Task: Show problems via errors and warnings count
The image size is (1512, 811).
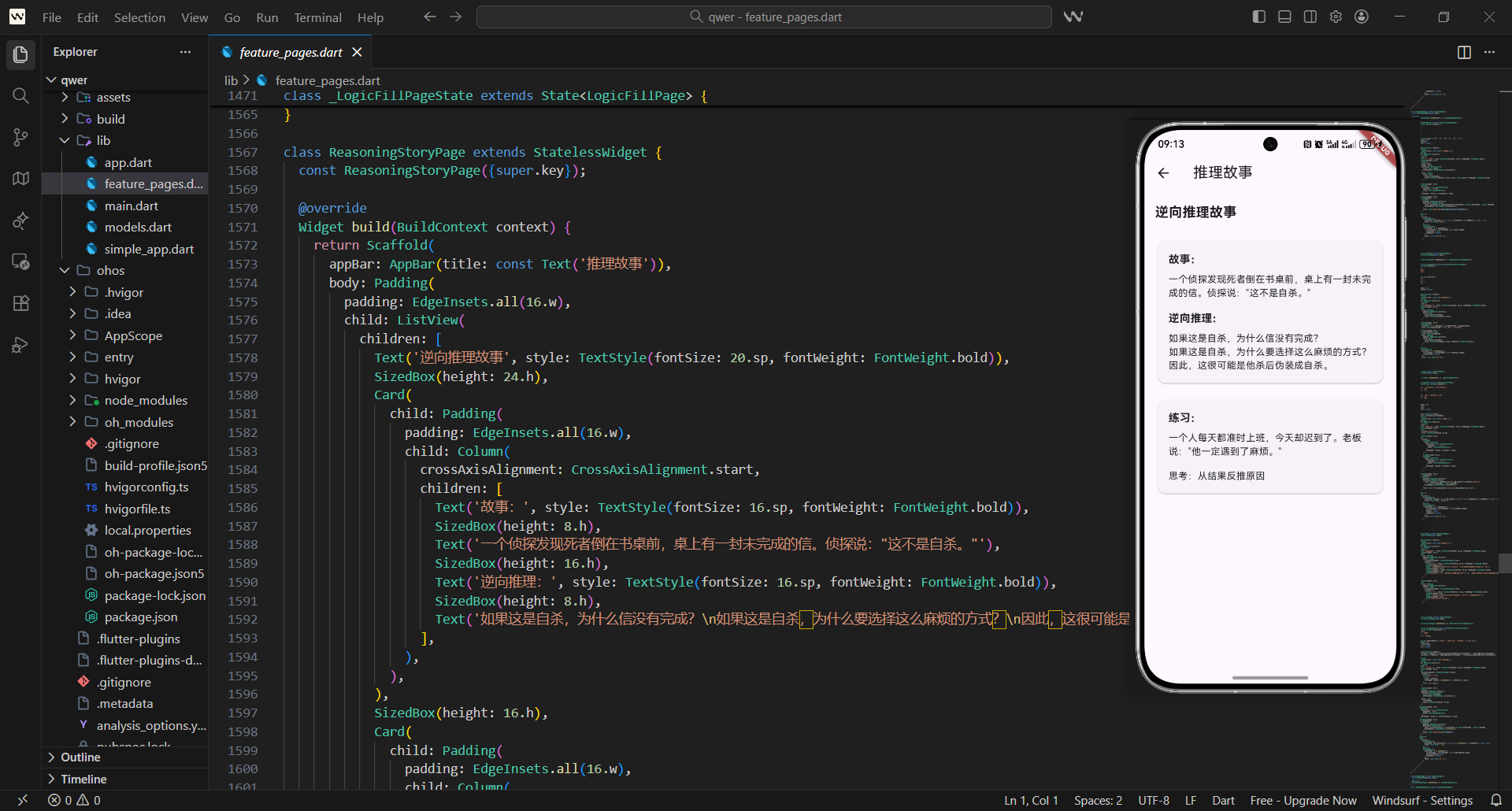Action: coord(74,800)
